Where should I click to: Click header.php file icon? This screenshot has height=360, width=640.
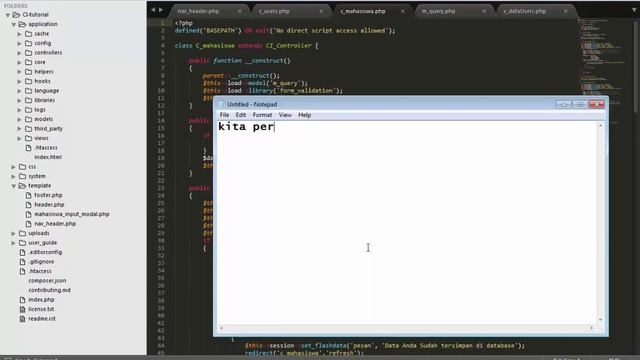29,204
